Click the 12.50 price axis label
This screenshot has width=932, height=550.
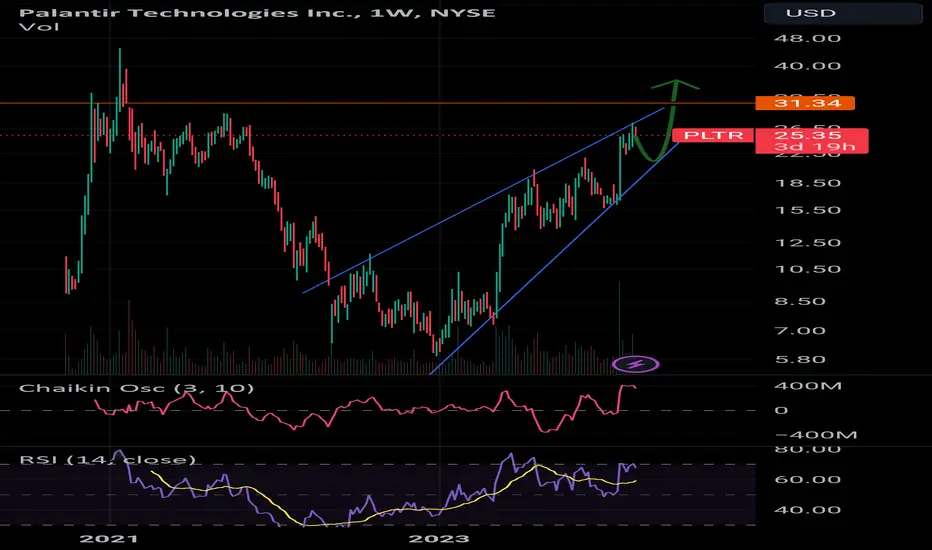coord(807,243)
